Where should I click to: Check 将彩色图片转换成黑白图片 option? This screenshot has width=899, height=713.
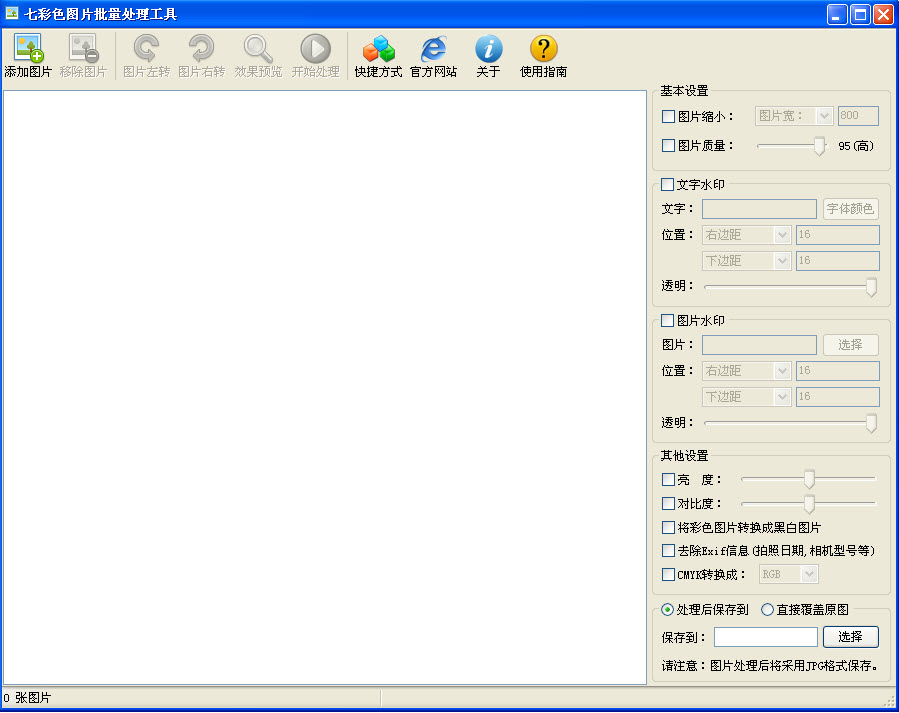click(666, 527)
